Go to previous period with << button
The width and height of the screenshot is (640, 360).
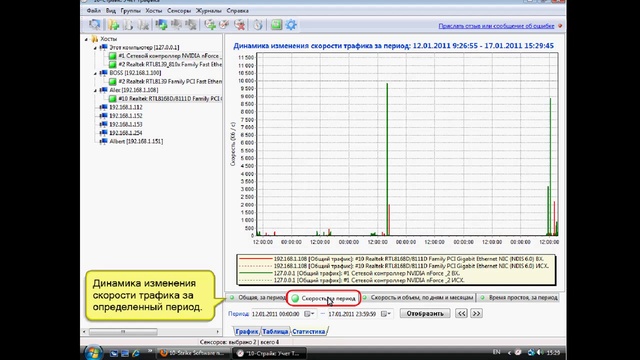(x=461, y=313)
